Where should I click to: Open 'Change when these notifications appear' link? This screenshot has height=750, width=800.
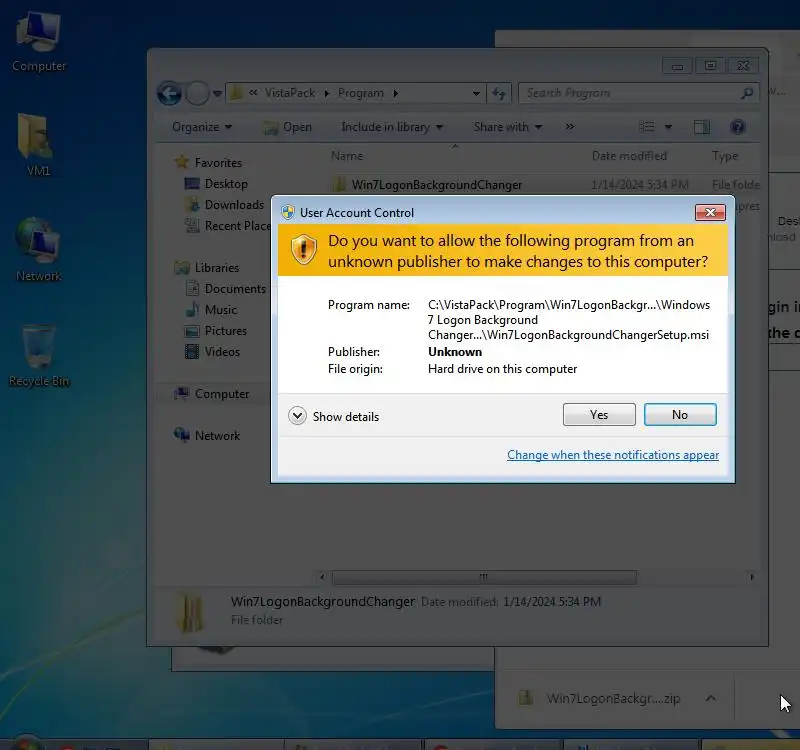pyautogui.click(x=613, y=455)
